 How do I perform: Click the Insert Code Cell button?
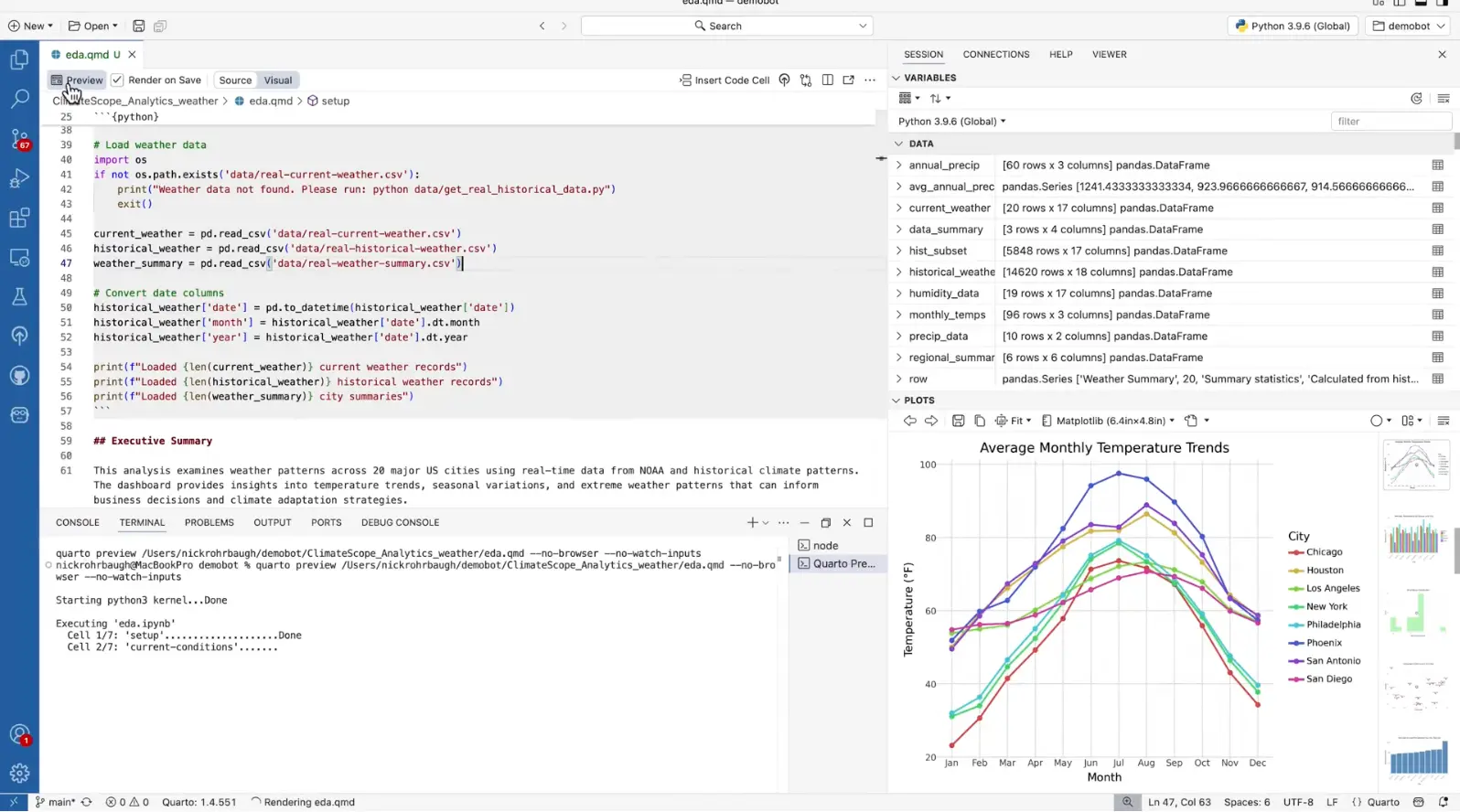tap(725, 80)
